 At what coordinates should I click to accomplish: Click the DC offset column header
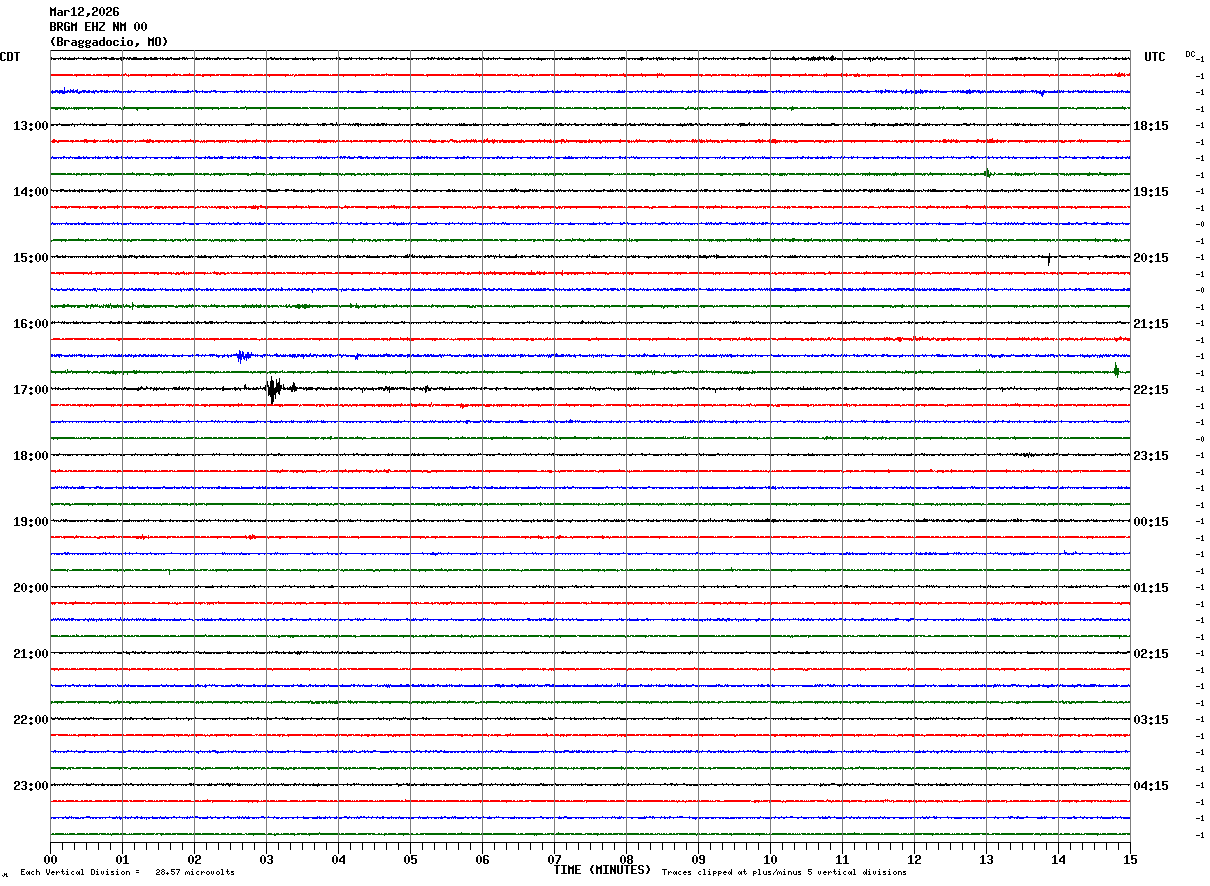point(1190,54)
